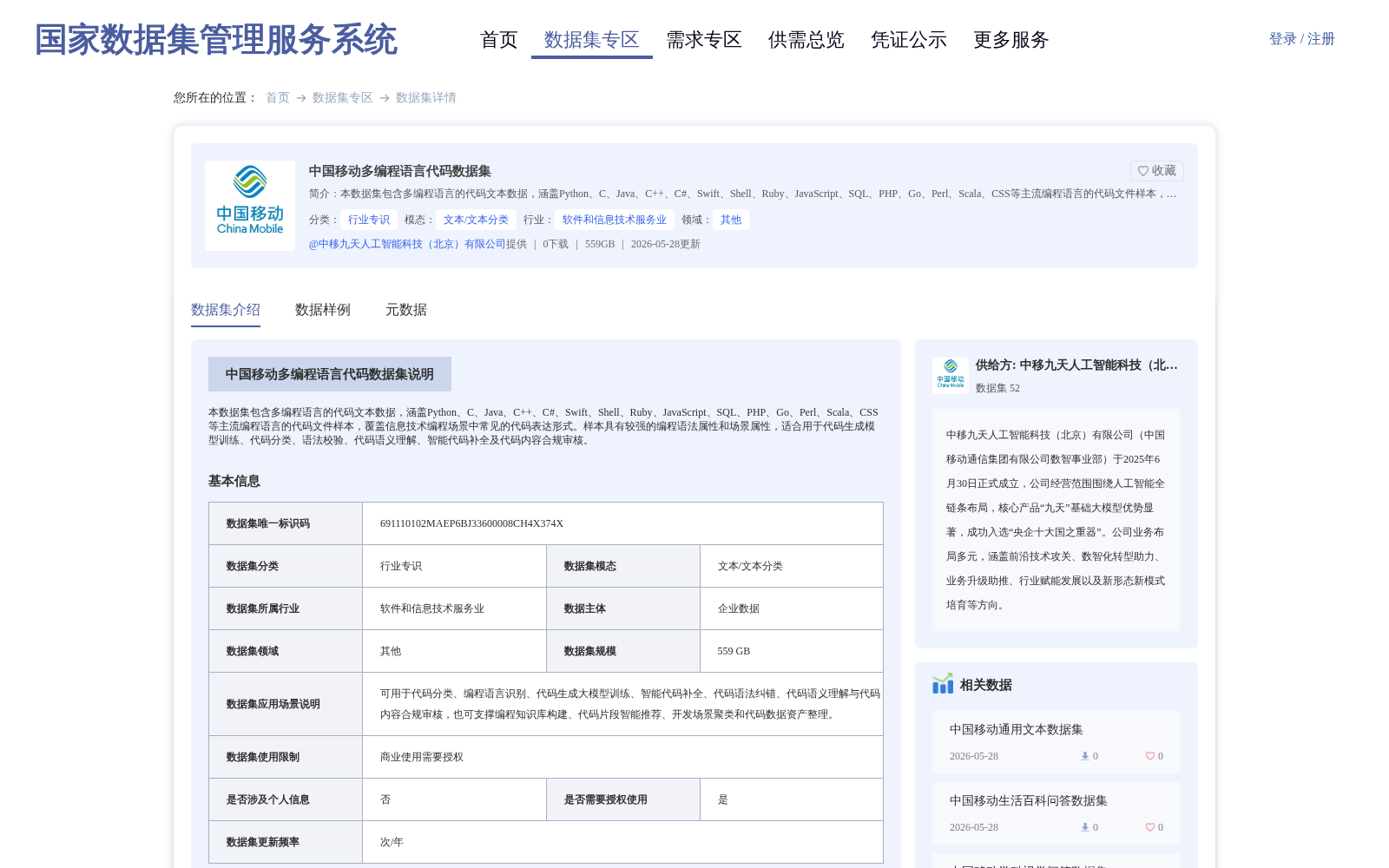Open 供需总览 in top navigation
Viewport: 1389px width, 868px height.
coord(806,40)
